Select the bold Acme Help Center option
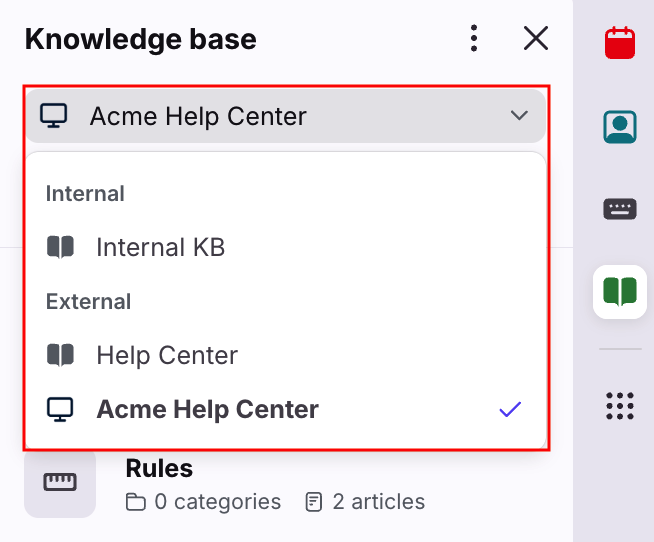 point(207,409)
